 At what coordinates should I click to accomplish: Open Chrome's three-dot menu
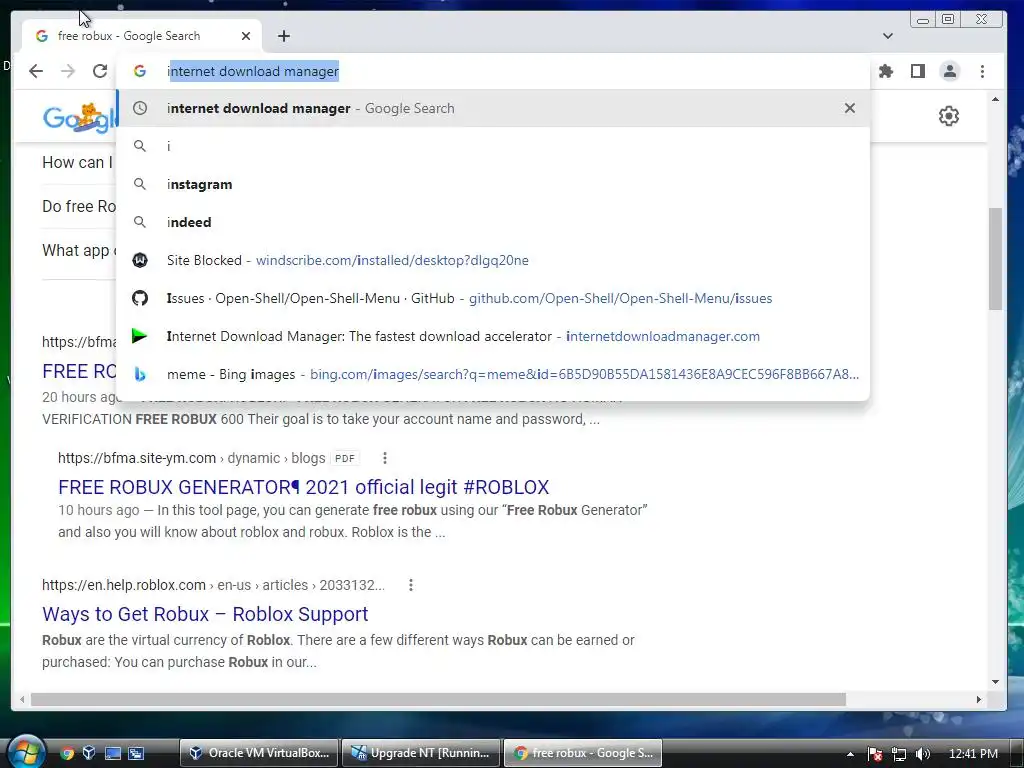(x=982, y=71)
